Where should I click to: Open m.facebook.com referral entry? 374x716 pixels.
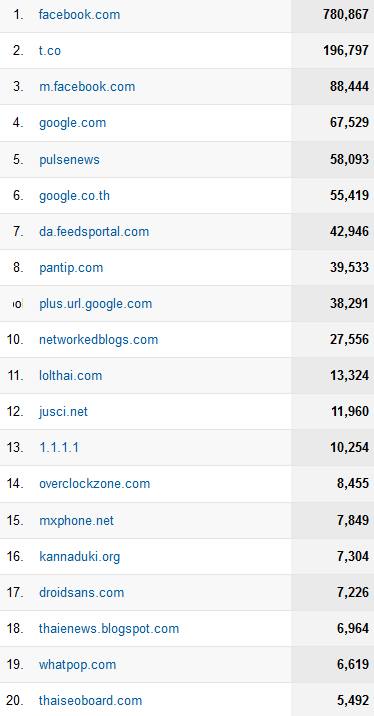pyautogui.click(x=87, y=86)
